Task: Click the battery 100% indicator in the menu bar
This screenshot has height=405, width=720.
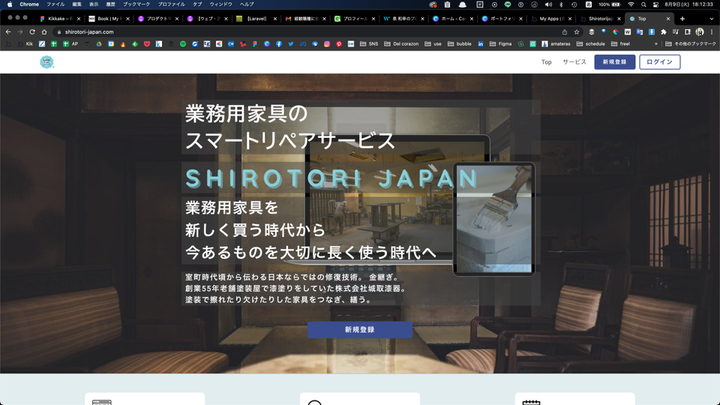Action: click(609, 5)
